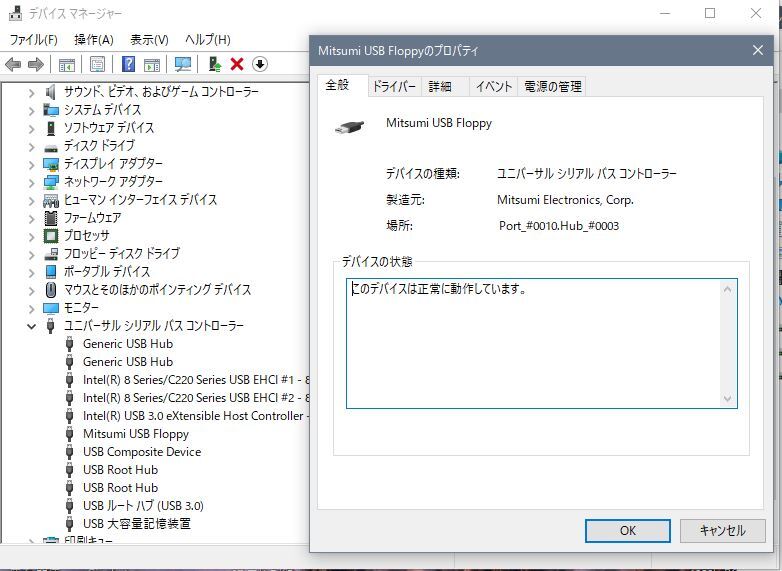Select USB Composite Device in the tree

point(142,452)
